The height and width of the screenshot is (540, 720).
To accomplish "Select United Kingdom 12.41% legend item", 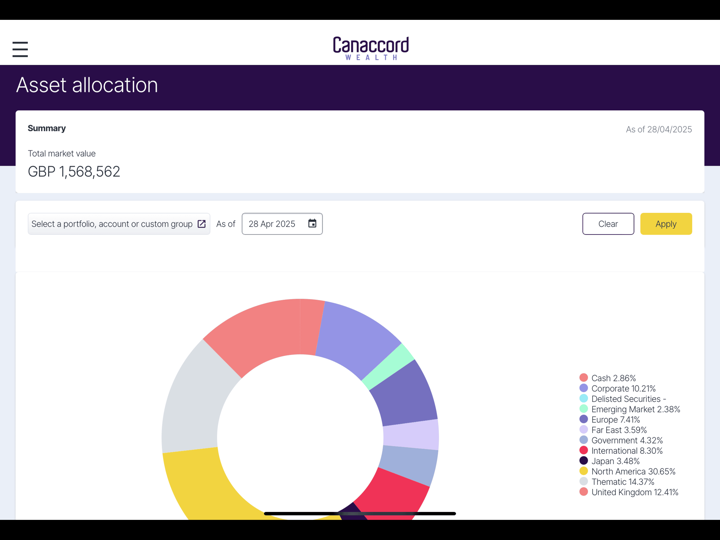I will click(x=634, y=492).
